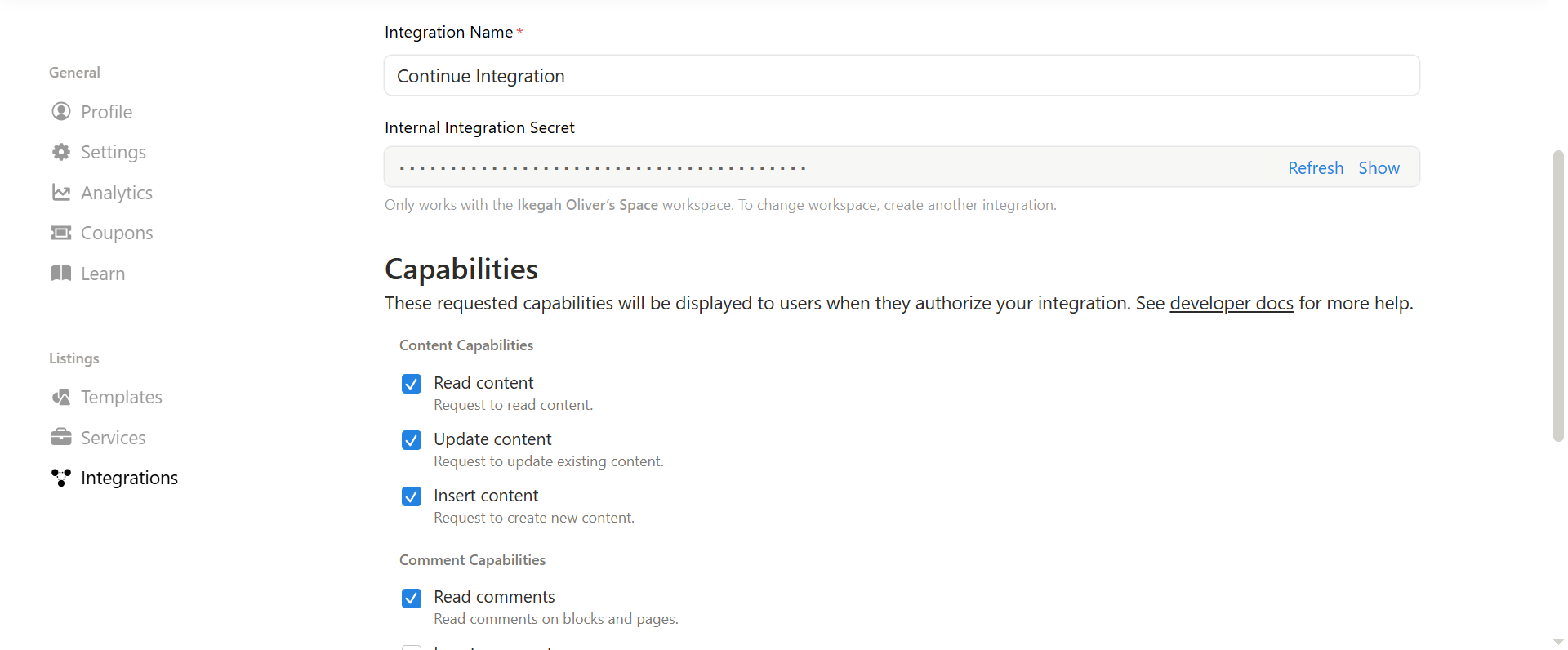The image size is (1568, 650).
Task: Uncheck the Read comments checkbox
Action: pos(412,598)
